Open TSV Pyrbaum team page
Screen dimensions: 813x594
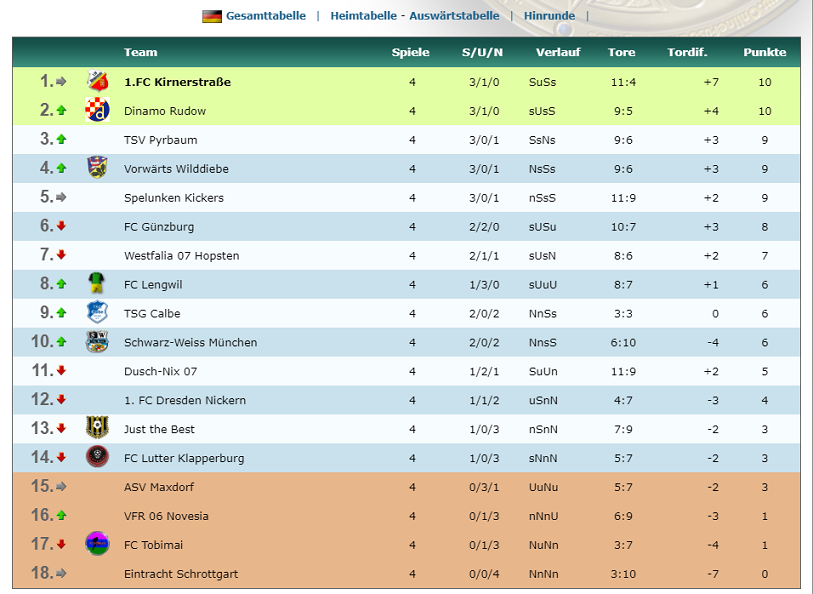coord(161,140)
